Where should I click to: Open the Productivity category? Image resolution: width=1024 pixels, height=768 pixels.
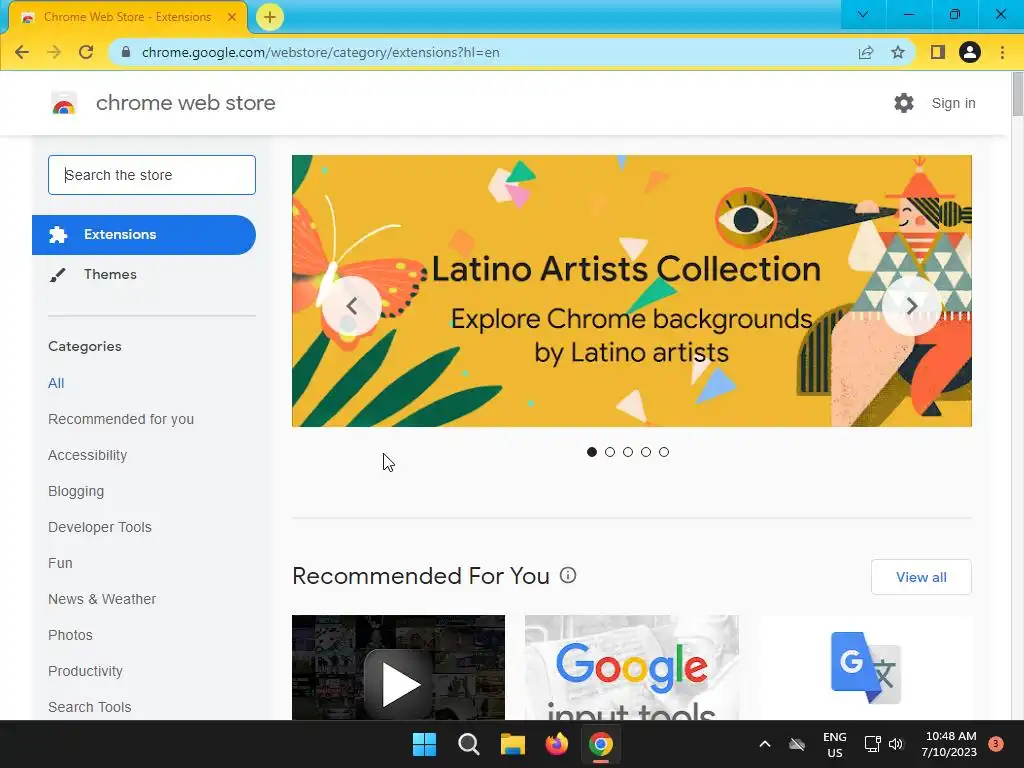(86, 671)
